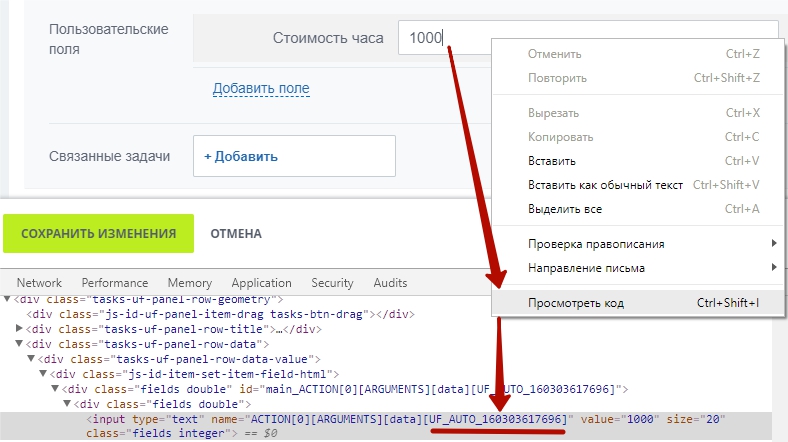Open the Application tab

coord(261,283)
